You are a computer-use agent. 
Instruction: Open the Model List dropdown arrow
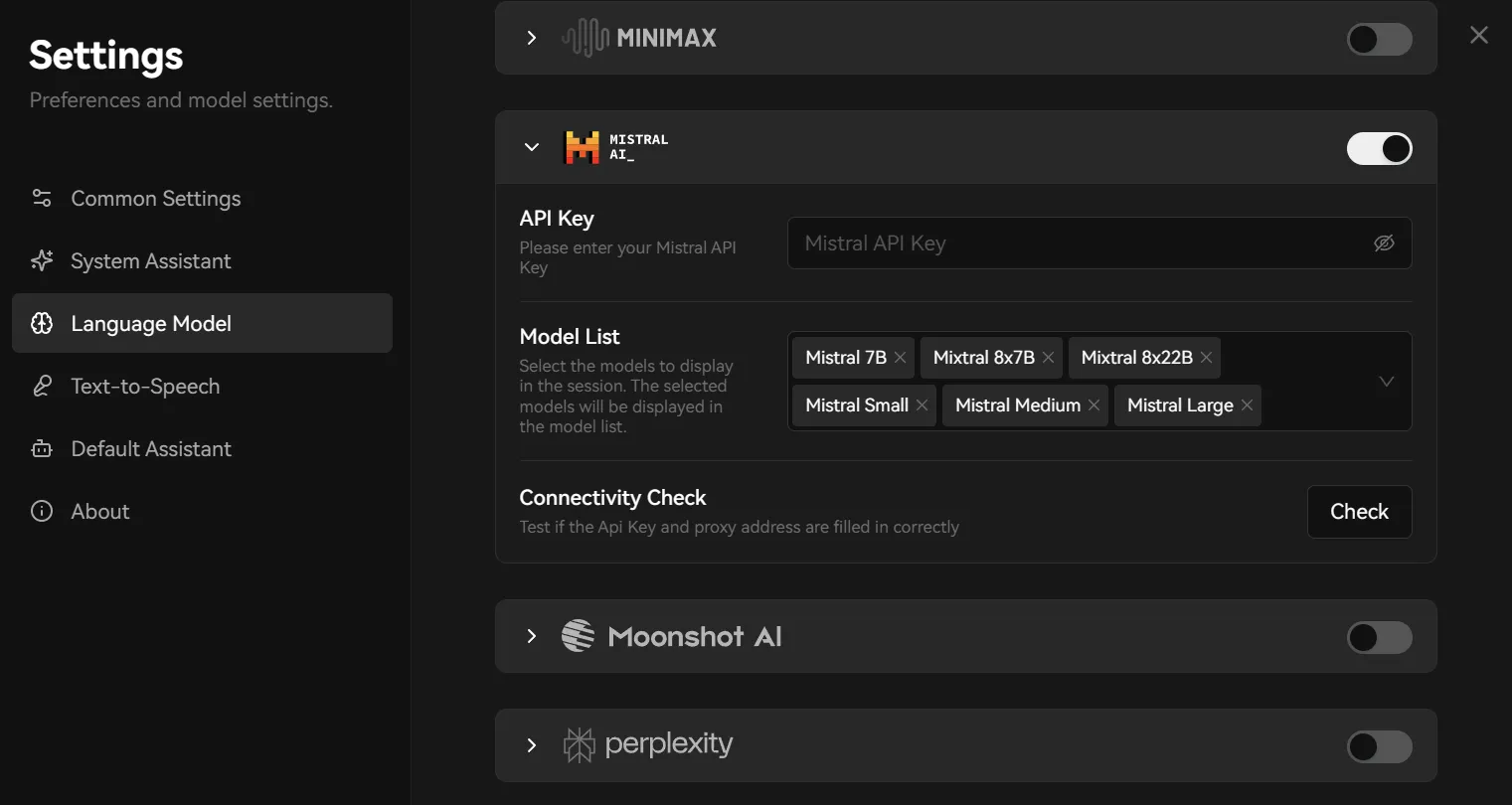tap(1386, 382)
